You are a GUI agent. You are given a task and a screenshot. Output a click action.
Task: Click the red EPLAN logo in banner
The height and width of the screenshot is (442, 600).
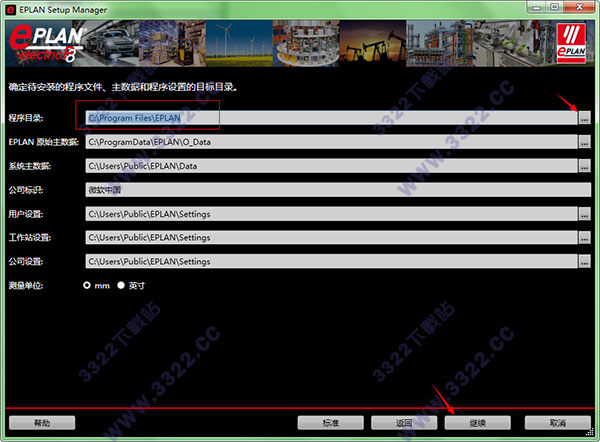coord(571,43)
